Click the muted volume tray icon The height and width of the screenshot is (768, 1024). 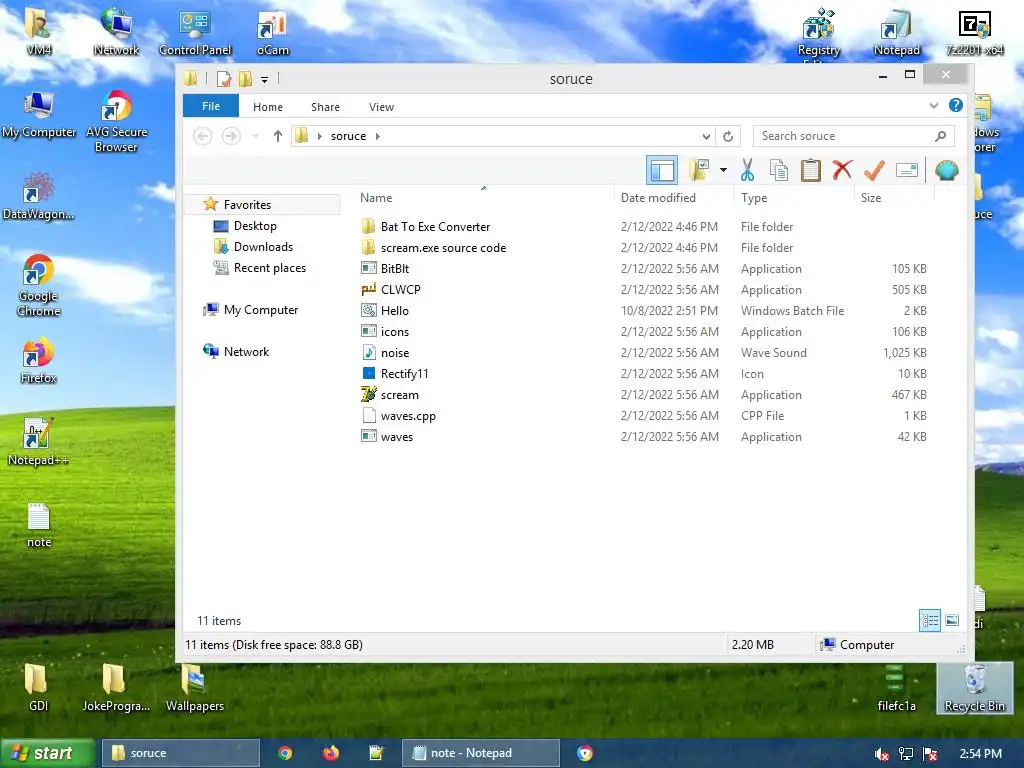point(882,754)
